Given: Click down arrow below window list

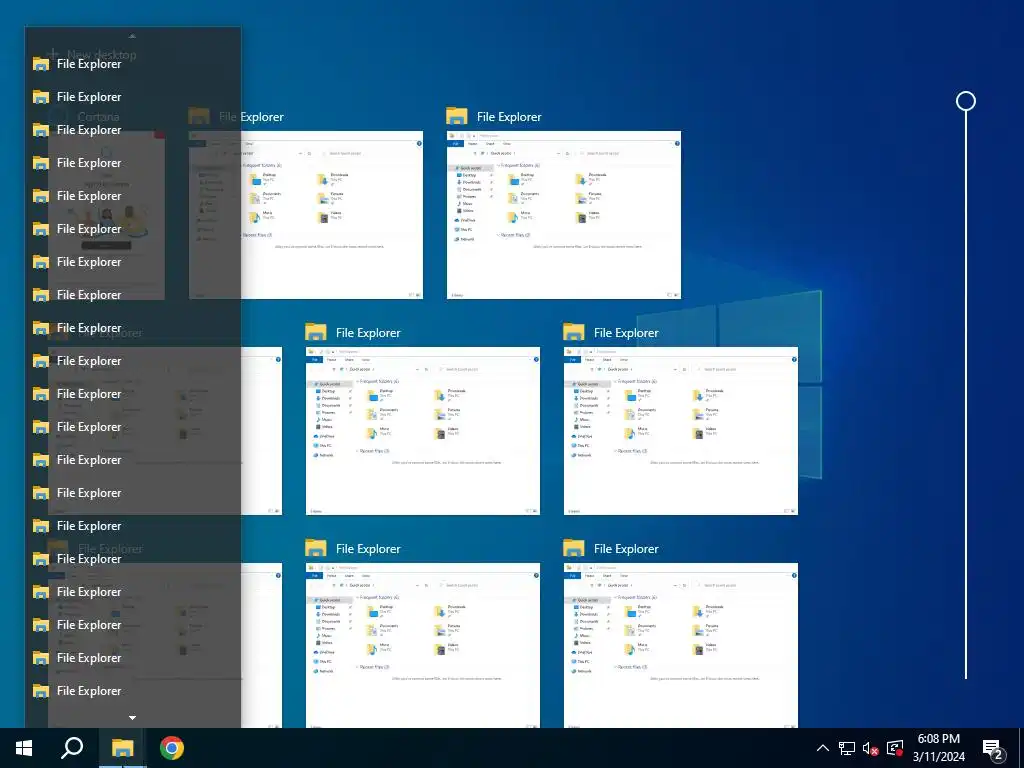Looking at the screenshot, I should (x=133, y=718).
